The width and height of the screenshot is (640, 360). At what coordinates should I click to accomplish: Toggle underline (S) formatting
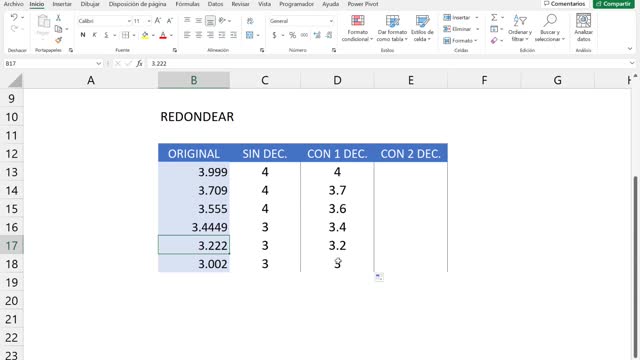[106, 35]
